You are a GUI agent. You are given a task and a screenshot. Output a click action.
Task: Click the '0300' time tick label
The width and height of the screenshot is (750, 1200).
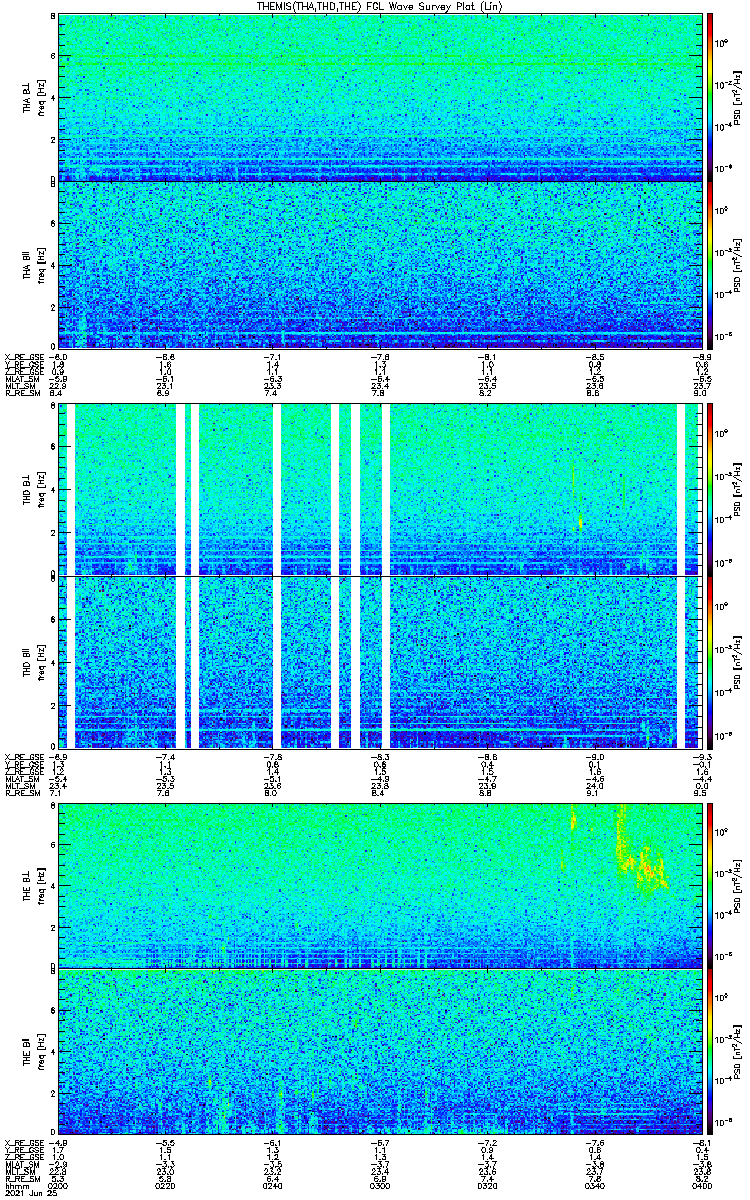coord(380,1185)
